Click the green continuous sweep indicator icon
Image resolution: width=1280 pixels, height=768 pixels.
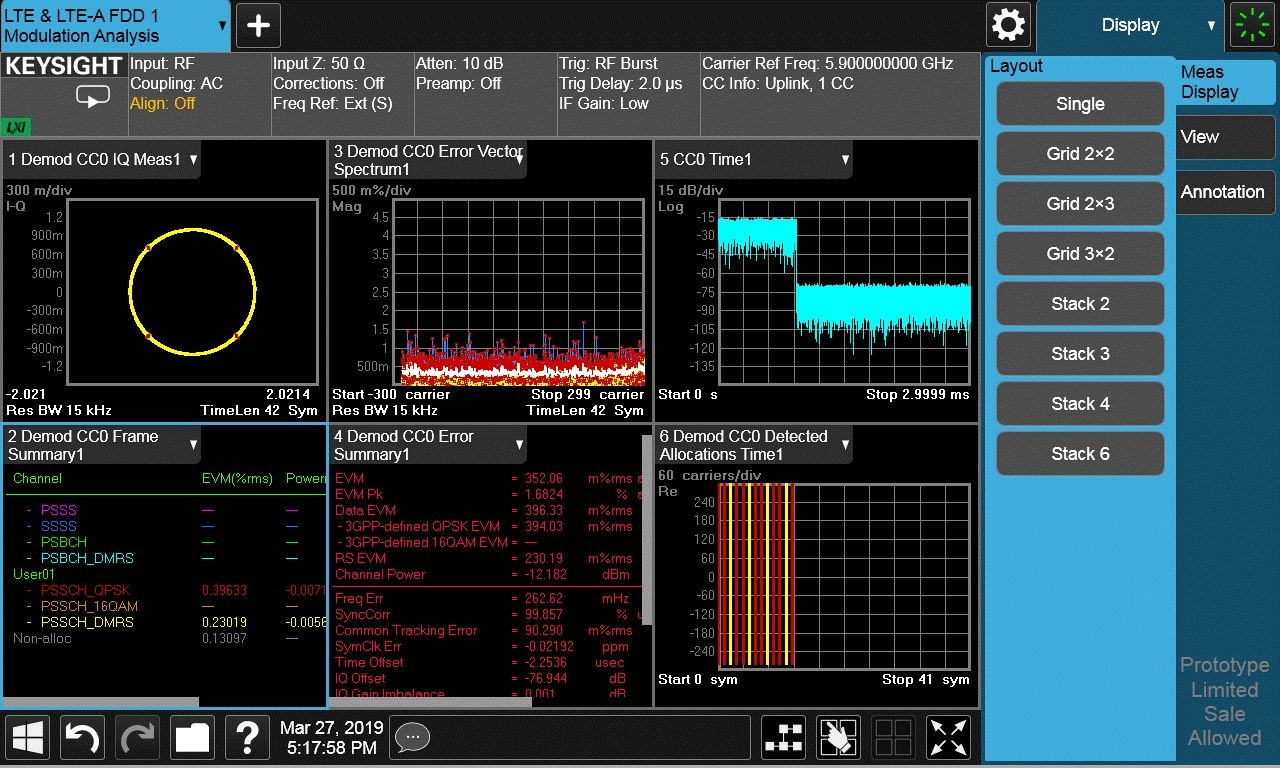(1254, 25)
